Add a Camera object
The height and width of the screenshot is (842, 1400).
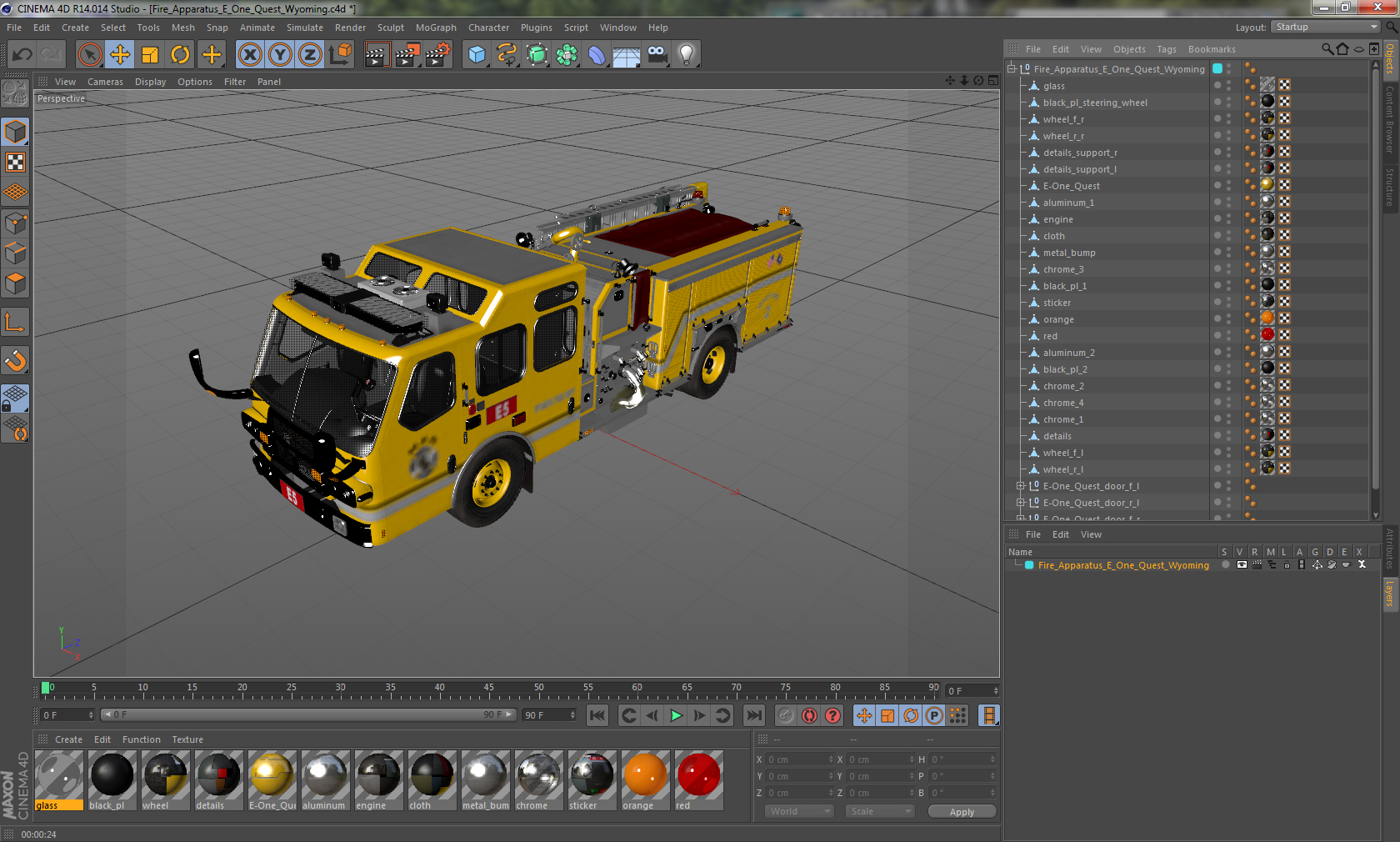point(657,55)
